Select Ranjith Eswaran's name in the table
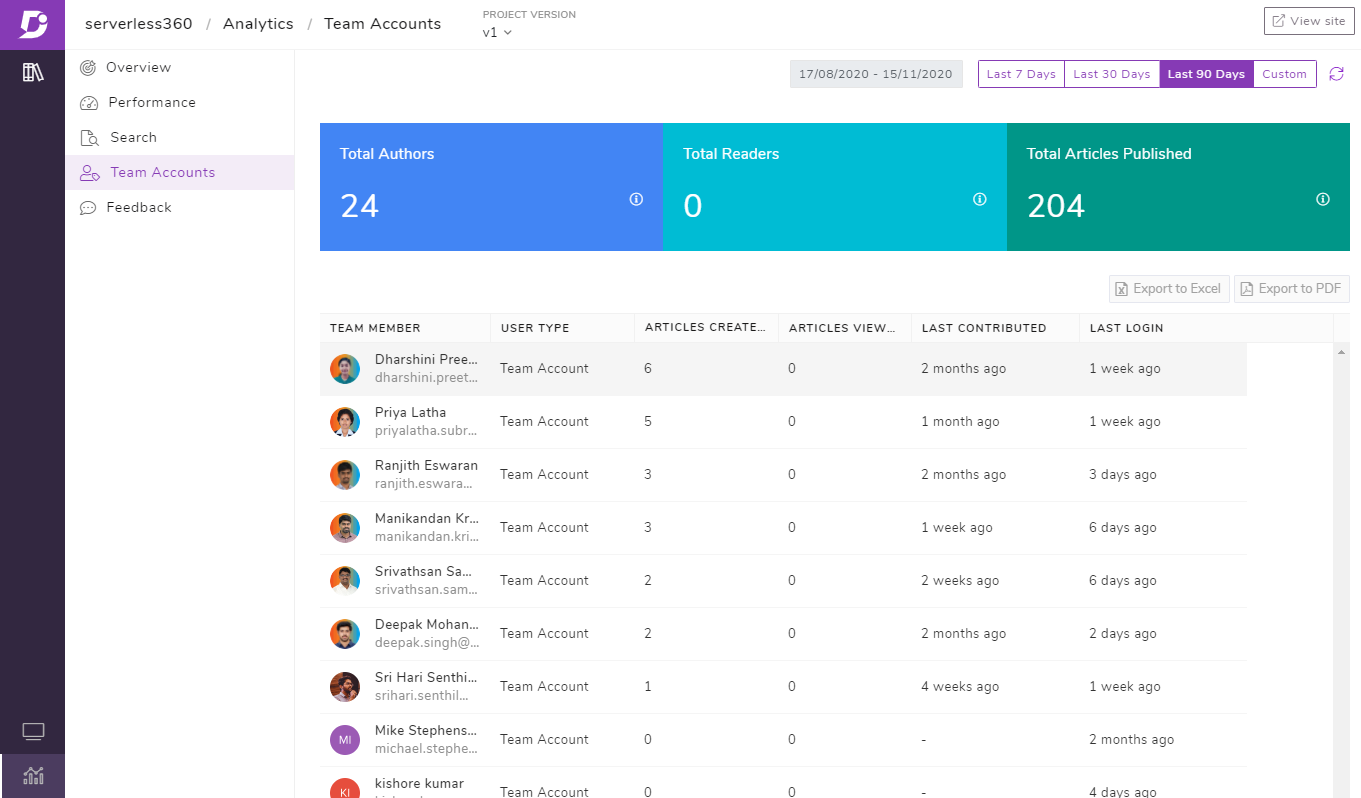 tap(426, 465)
